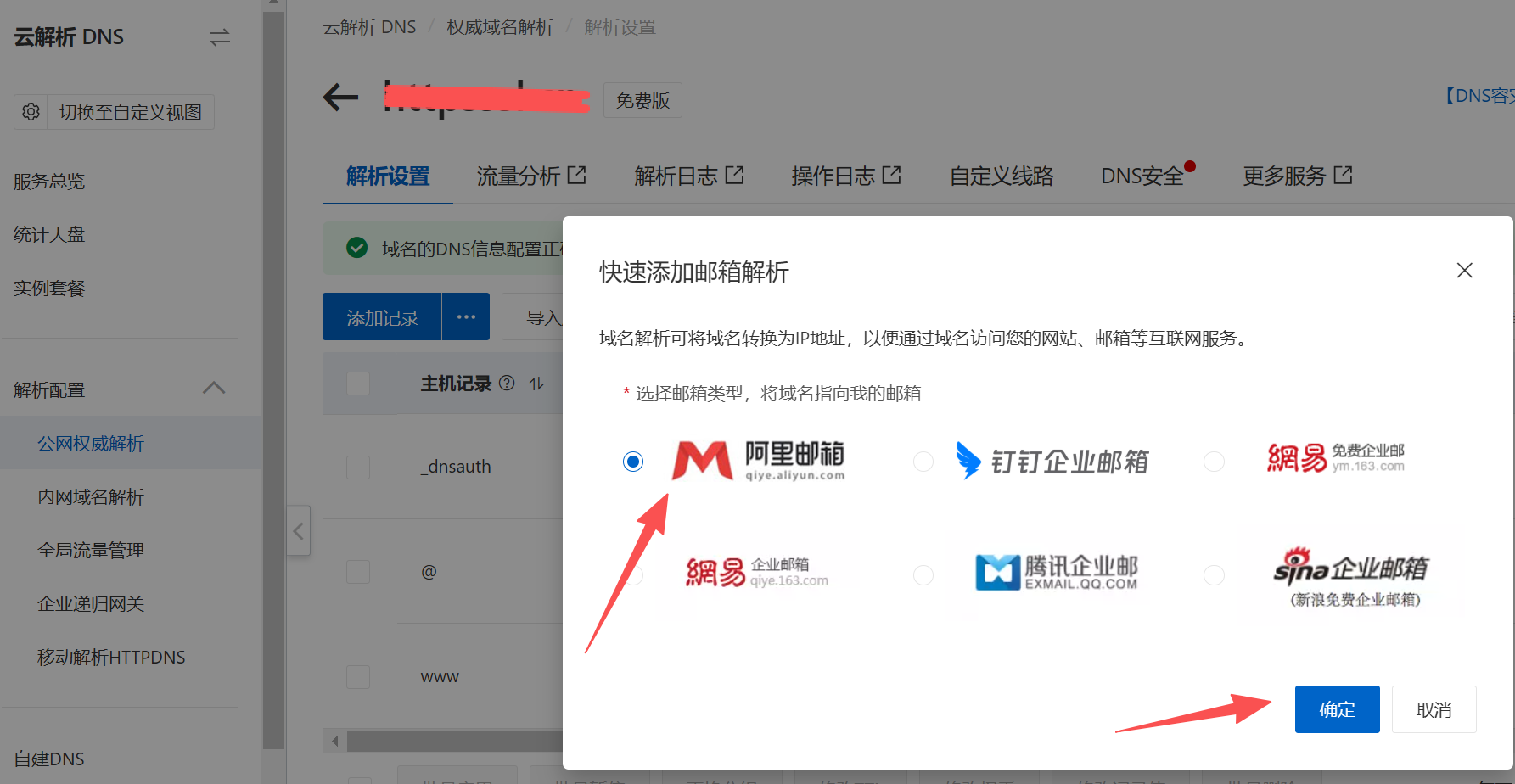
Task: Select the sina 企业邮箱 radio option
Action: [x=1215, y=574]
